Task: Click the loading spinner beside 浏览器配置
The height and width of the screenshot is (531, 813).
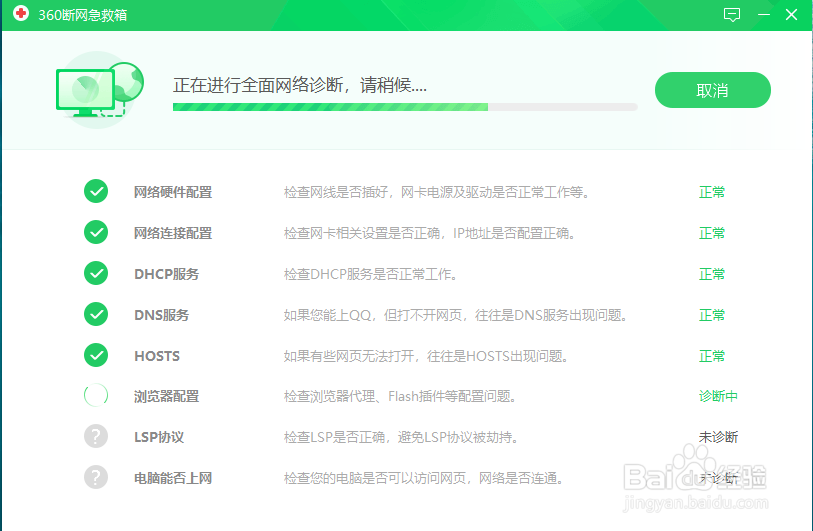Action: [x=96, y=396]
